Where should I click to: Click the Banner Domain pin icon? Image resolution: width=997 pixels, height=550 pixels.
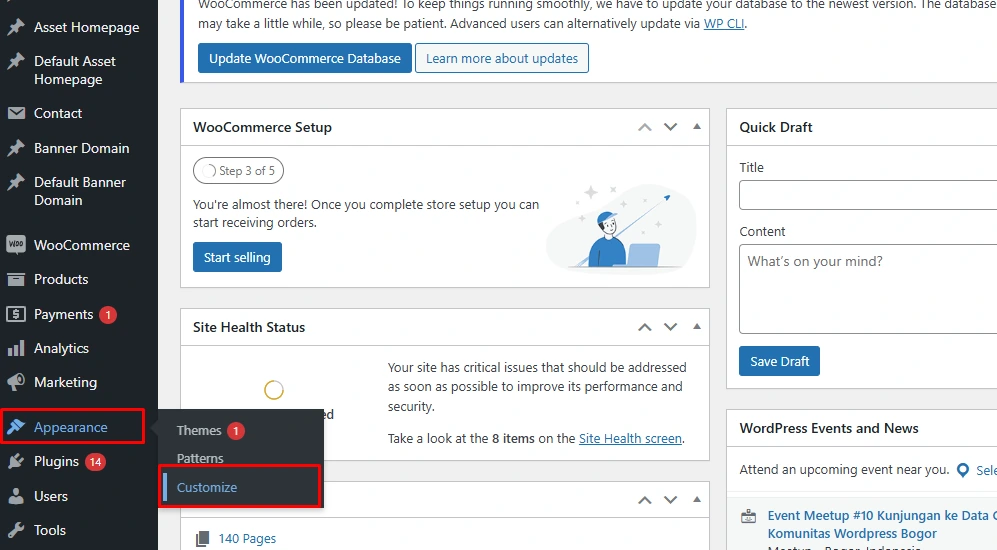[x=16, y=148]
